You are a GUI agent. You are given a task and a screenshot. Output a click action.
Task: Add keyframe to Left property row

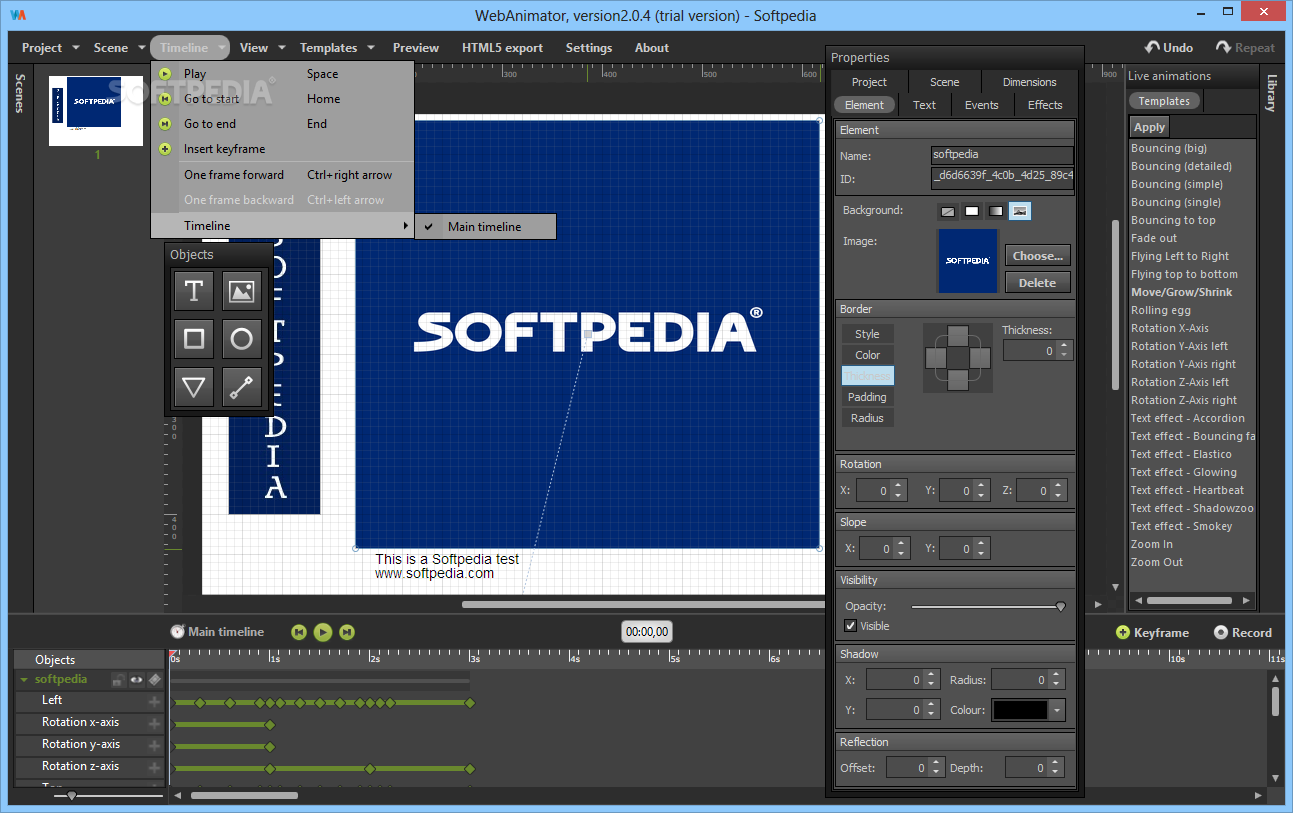pyautogui.click(x=155, y=701)
